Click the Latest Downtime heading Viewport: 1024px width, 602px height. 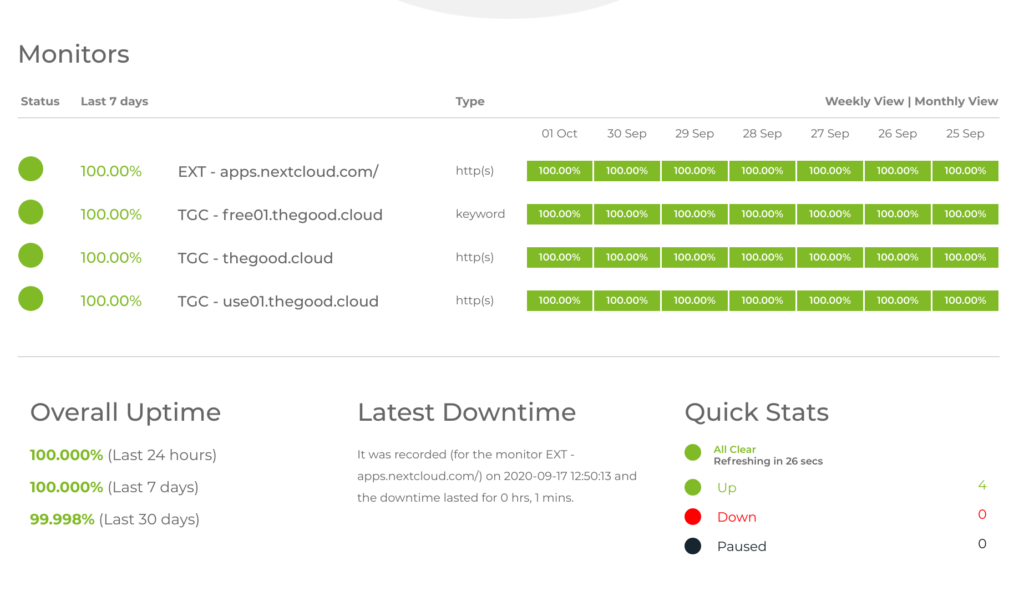tap(466, 413)
